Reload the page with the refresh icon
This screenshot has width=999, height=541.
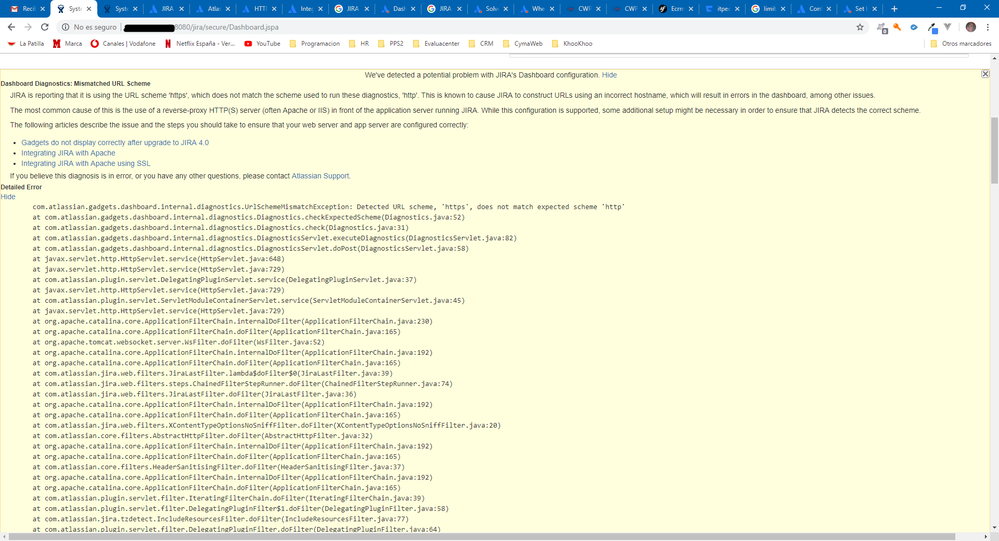(x=45, y=27)
